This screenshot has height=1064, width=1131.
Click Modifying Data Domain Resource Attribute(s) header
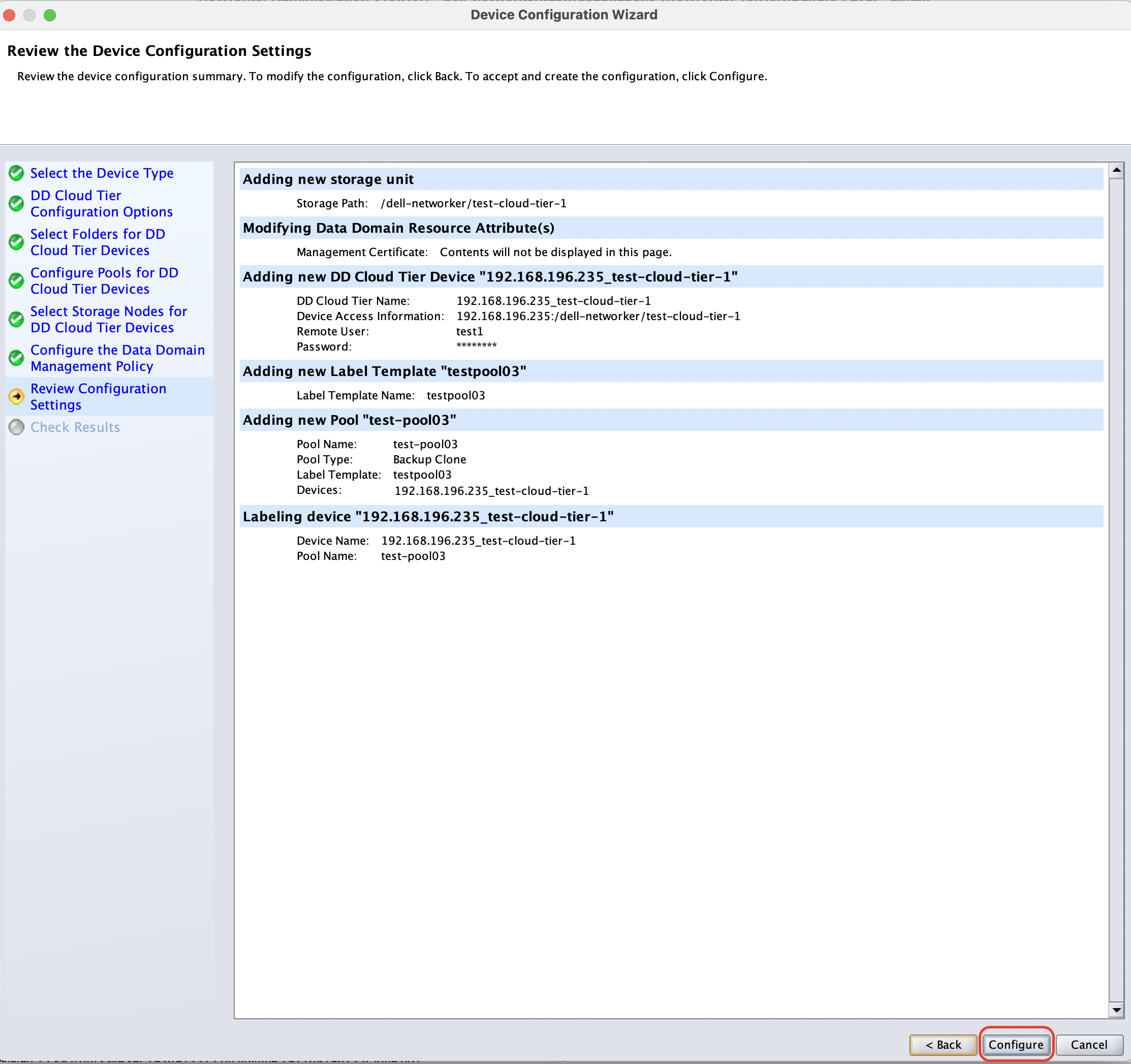tap(671, 228)
